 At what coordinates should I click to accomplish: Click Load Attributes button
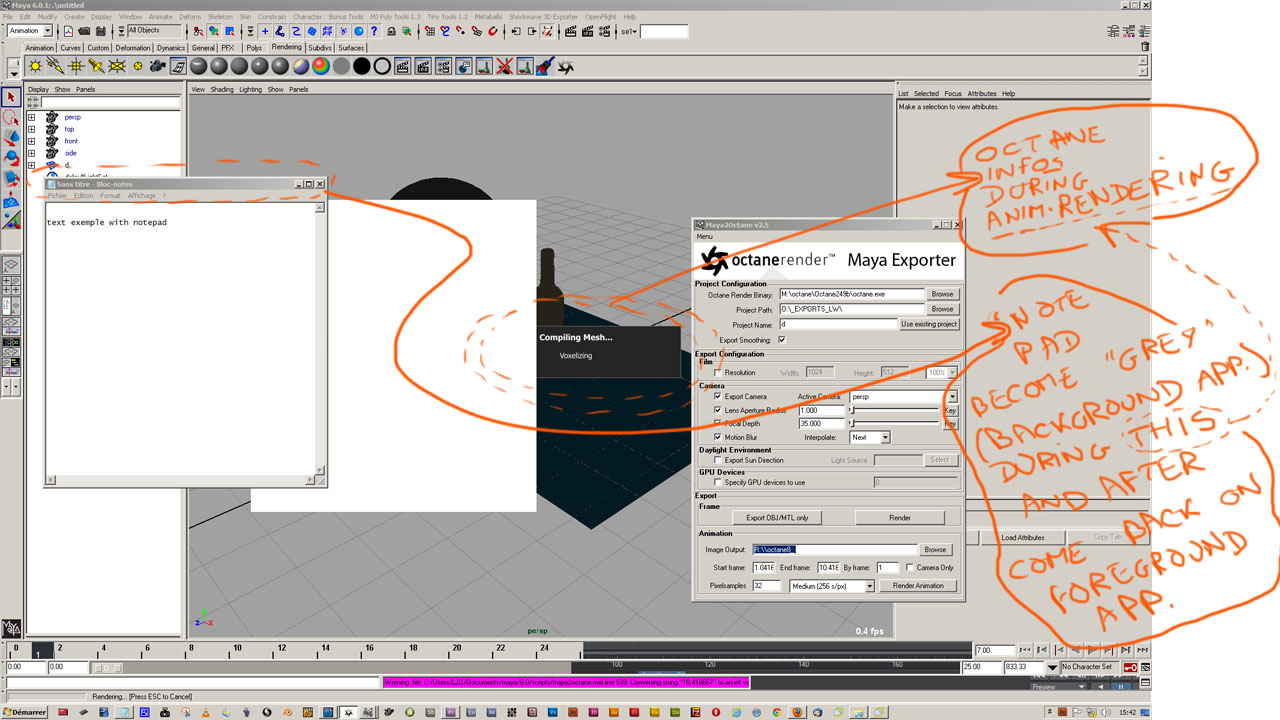[x=1023, y=537]
